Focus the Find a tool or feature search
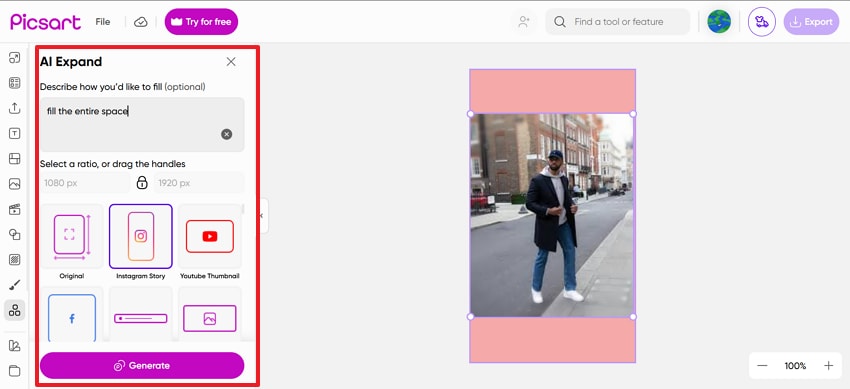This screenshot has width=850, height=389. coord(617,22)
